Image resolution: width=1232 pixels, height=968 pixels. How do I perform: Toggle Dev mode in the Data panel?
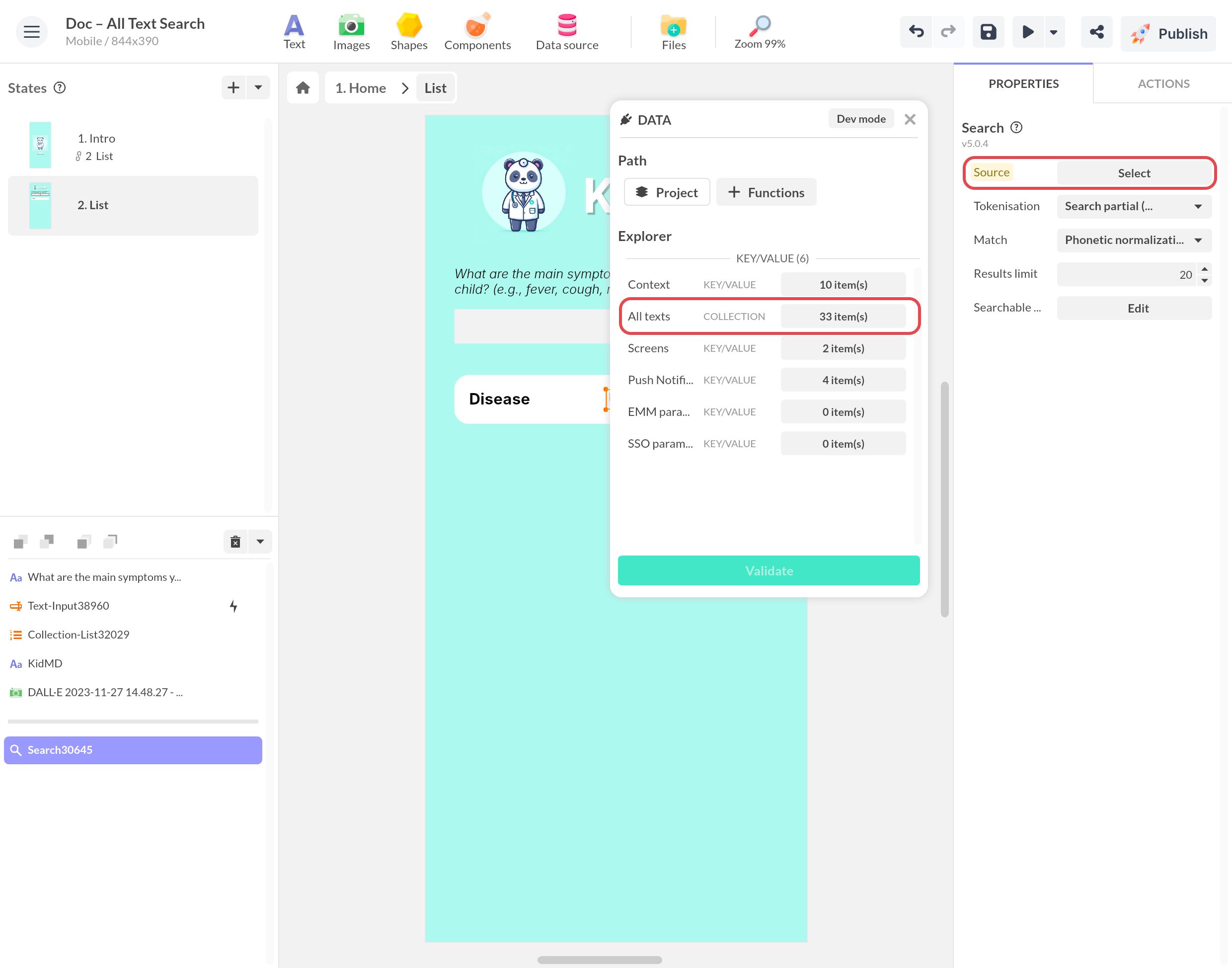point(860,119)
